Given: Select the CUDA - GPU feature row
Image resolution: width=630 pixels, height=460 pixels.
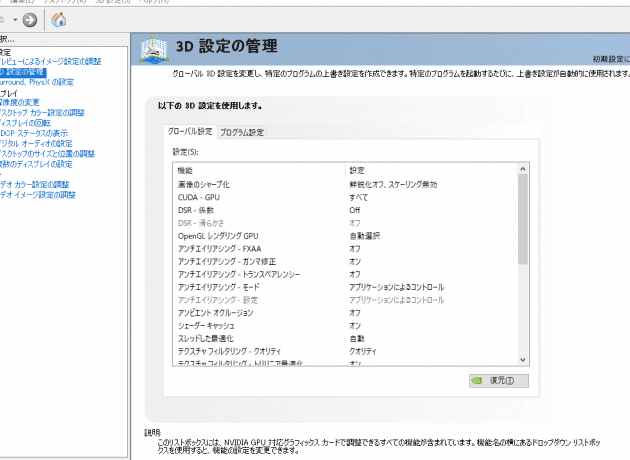Looking at the screenshot, I should tap(346, 197).
